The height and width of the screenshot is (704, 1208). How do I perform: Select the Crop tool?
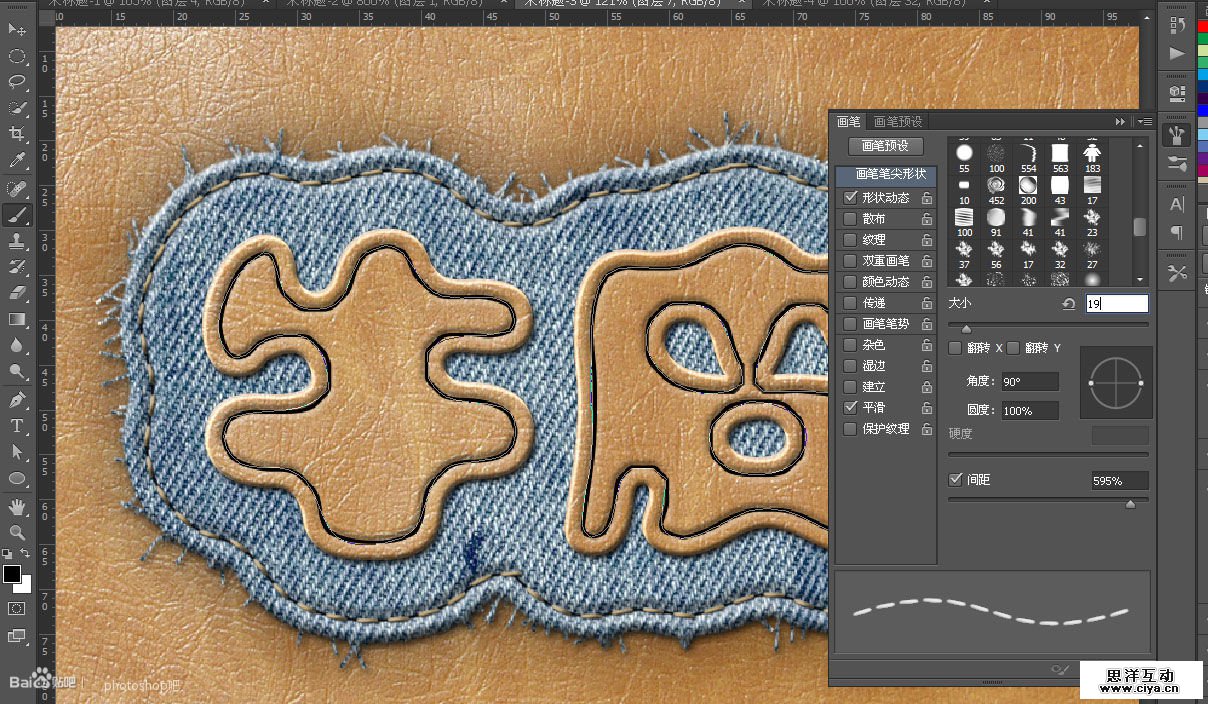point(17,134)
